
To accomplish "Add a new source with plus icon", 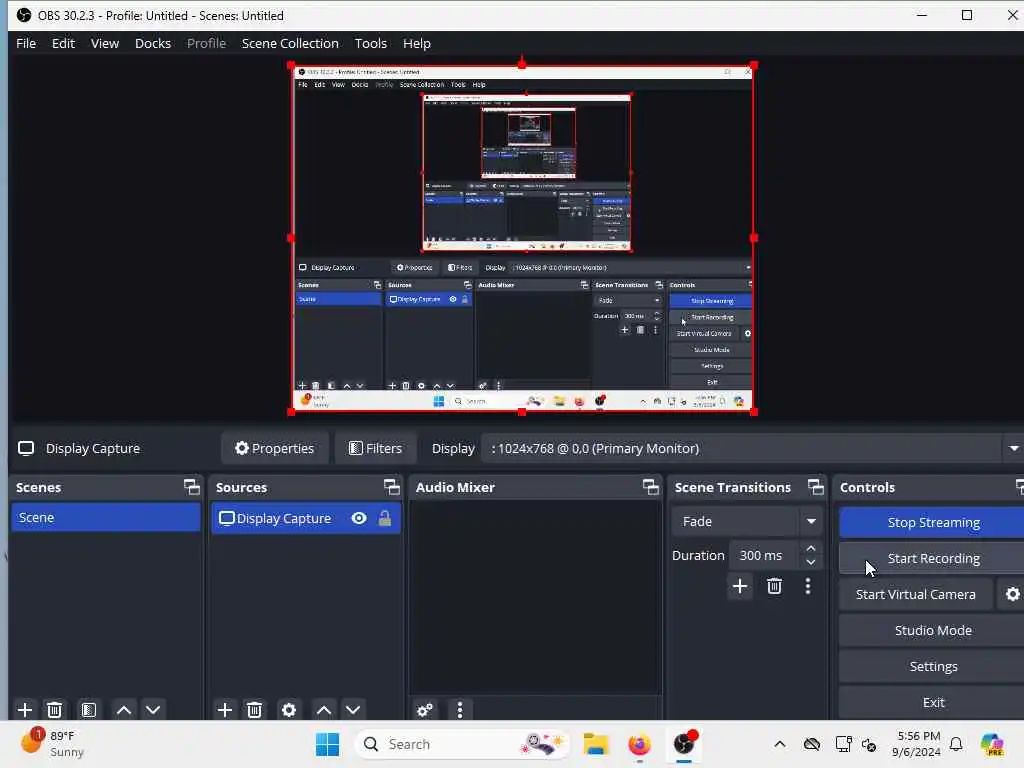I will (x=225, y=709).
